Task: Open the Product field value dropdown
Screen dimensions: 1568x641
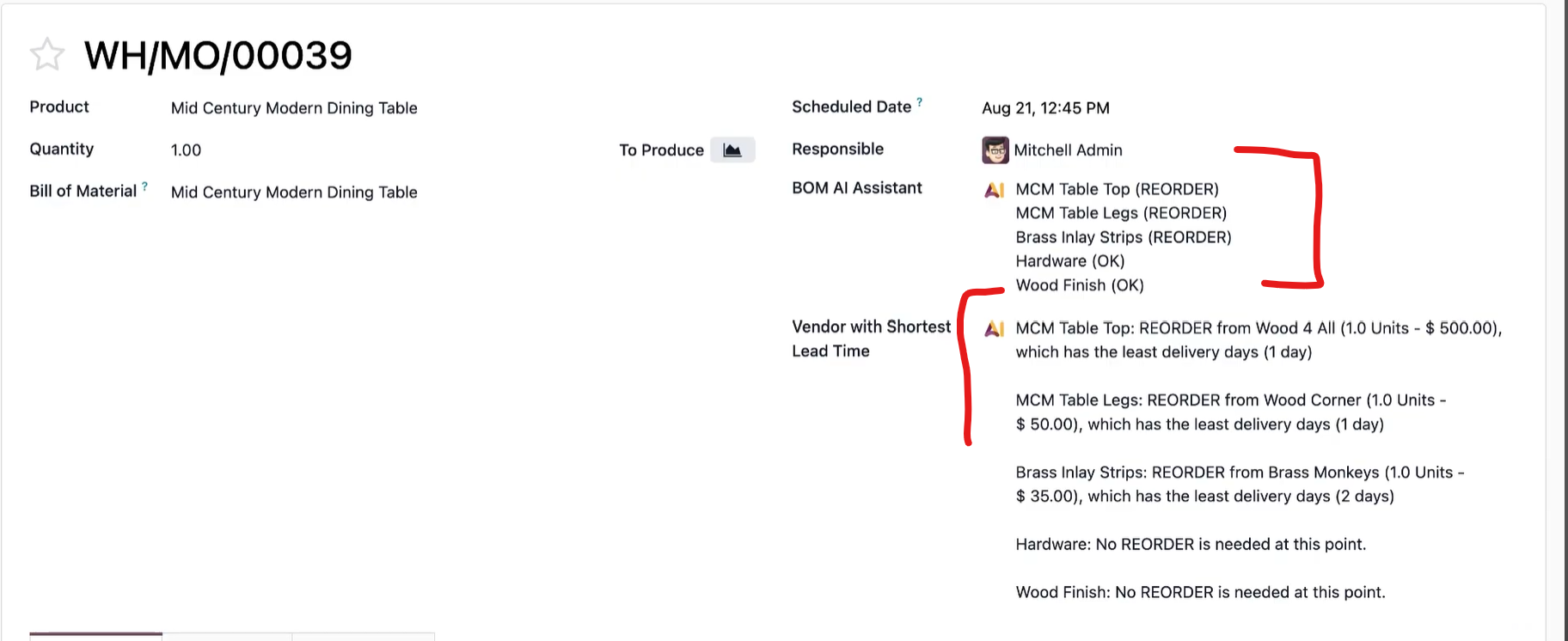Action: click(294, 108)
